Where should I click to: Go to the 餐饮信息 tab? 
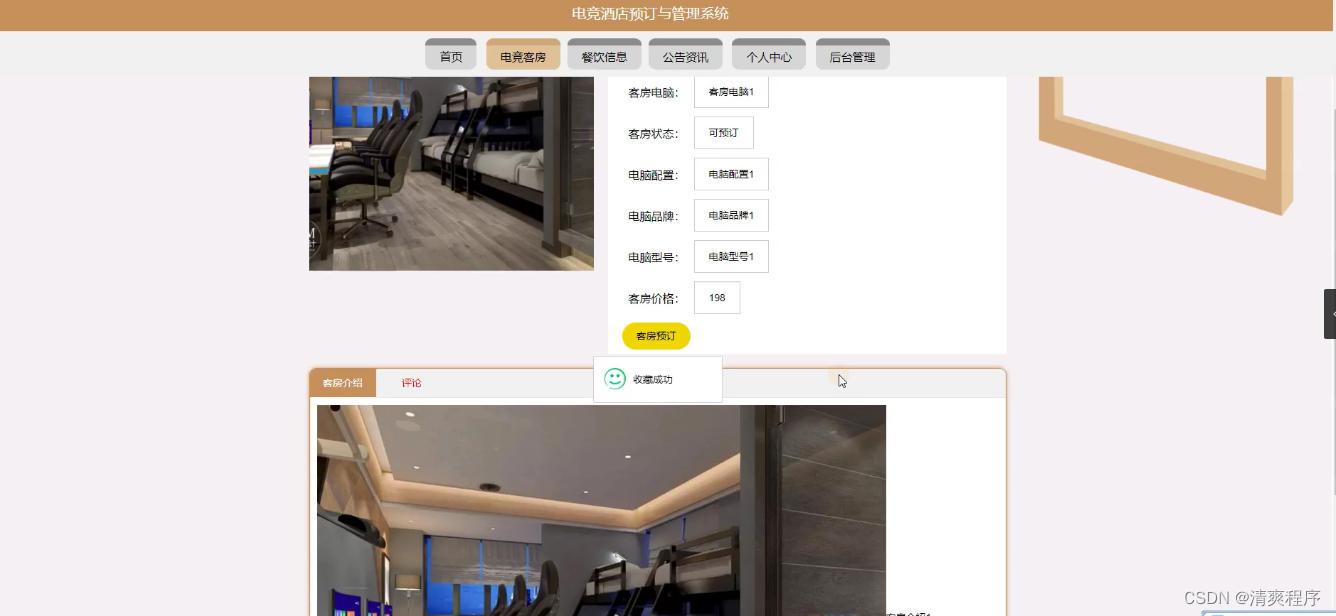(604, 56)
